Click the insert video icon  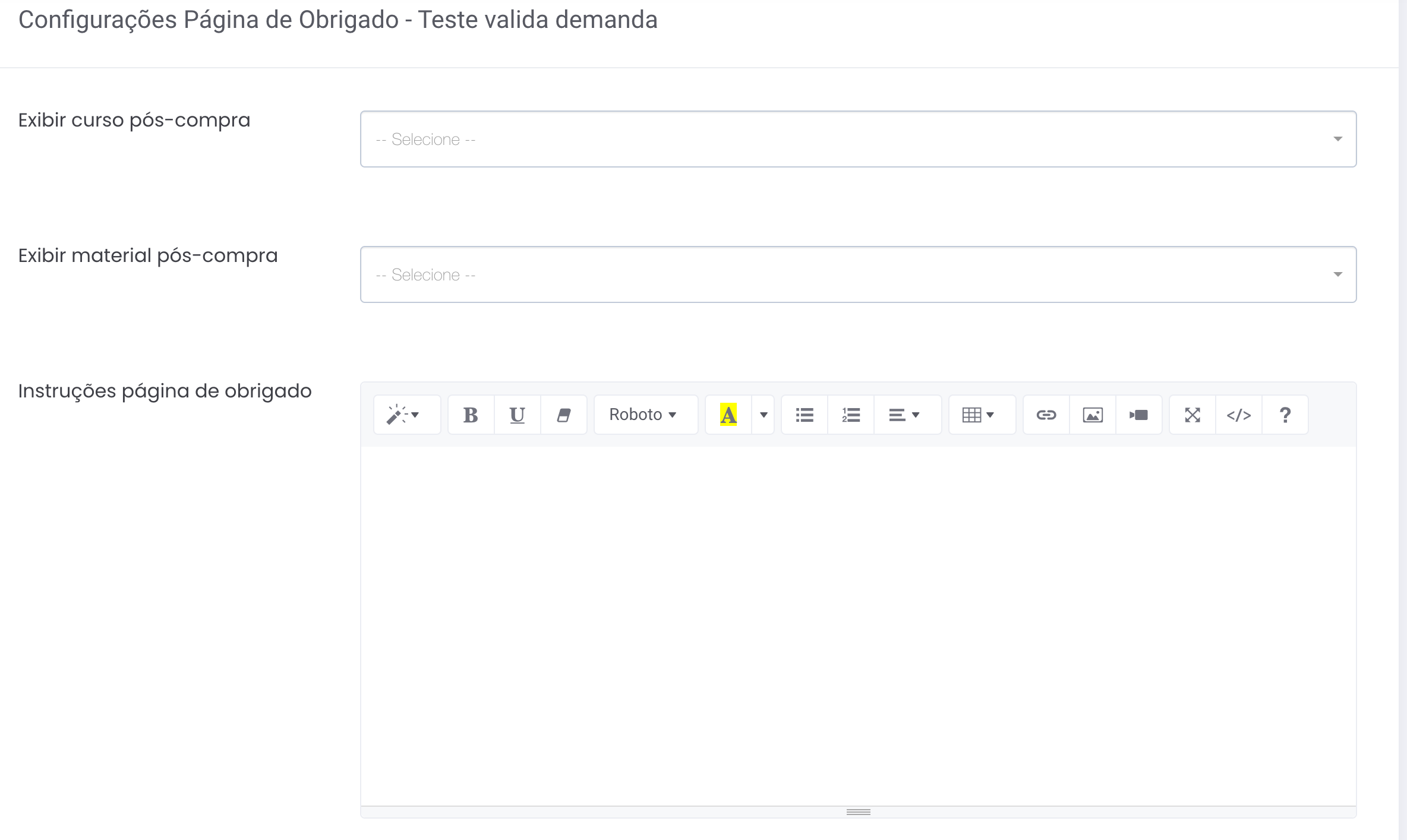tap(1138, 415)
